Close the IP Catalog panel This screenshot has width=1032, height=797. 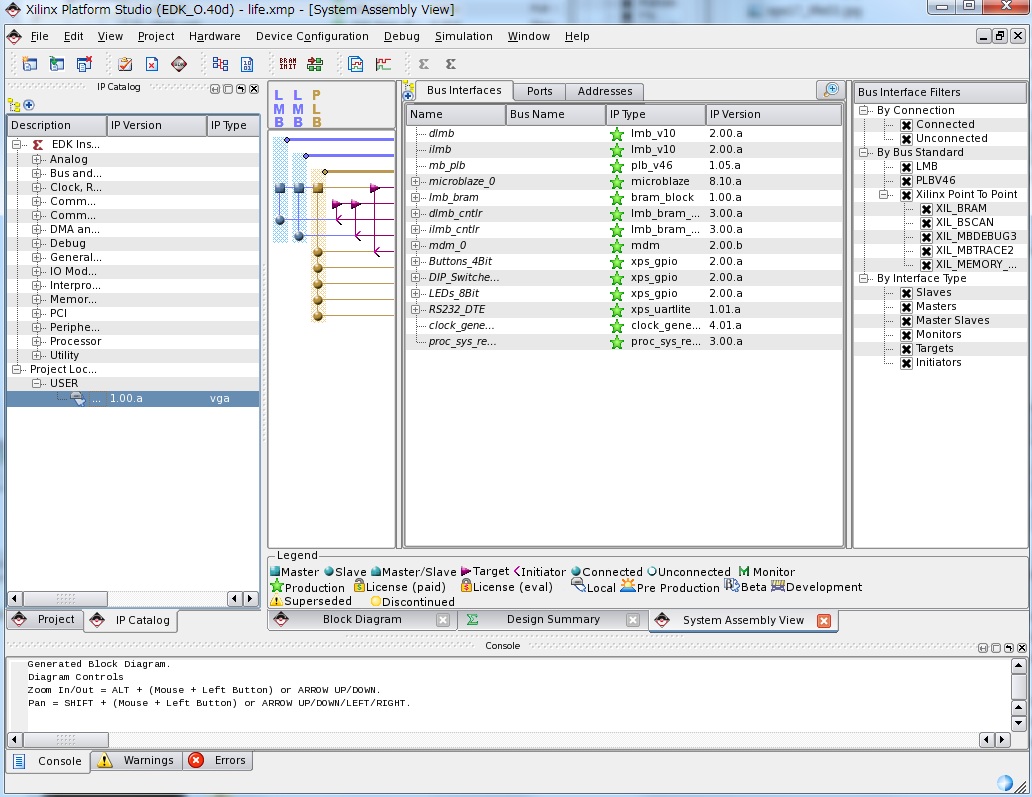click(x=254, y=89)
